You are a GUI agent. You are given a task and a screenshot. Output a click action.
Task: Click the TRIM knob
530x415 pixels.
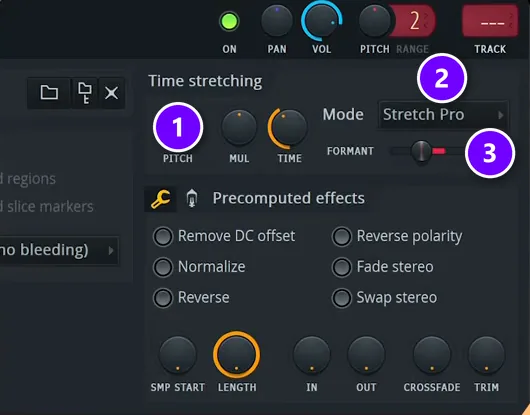[486, 355]
